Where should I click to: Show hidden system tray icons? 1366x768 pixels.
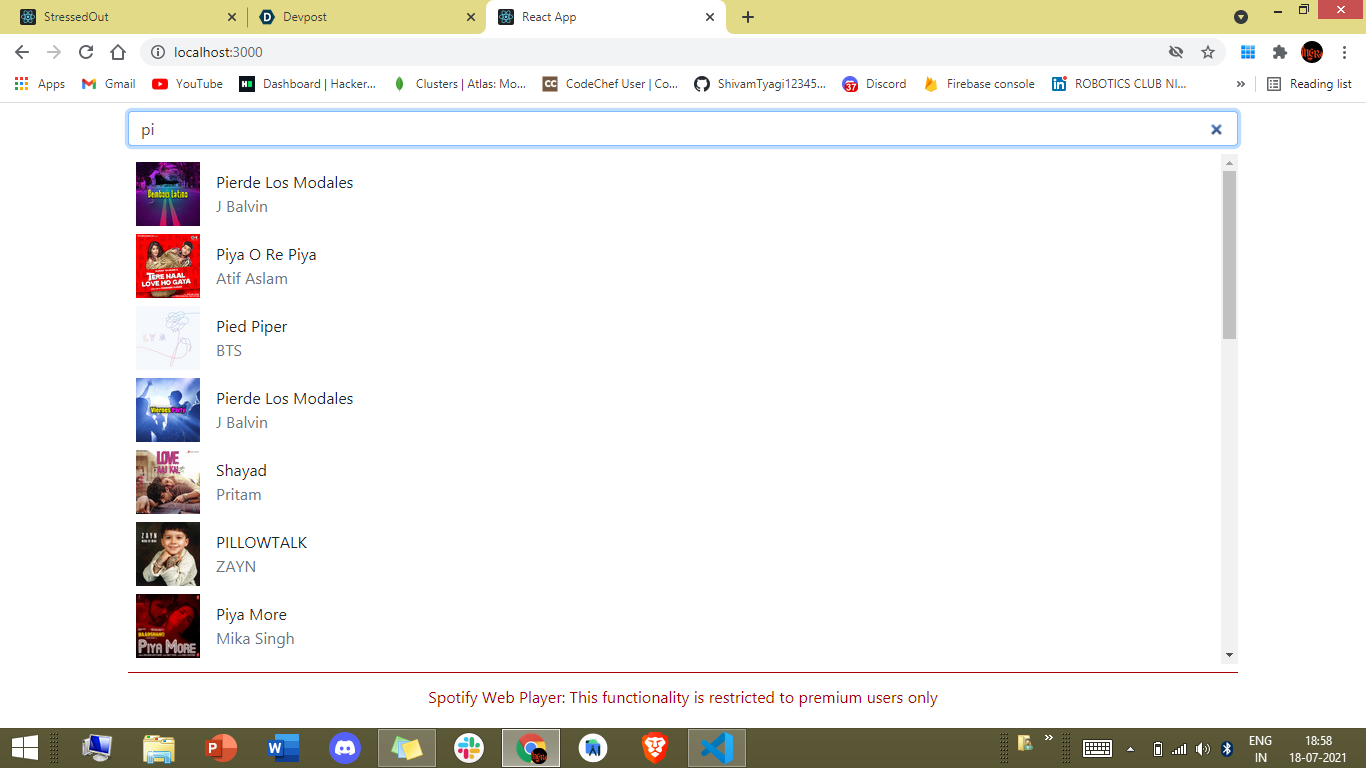(x=1131, y=748)
